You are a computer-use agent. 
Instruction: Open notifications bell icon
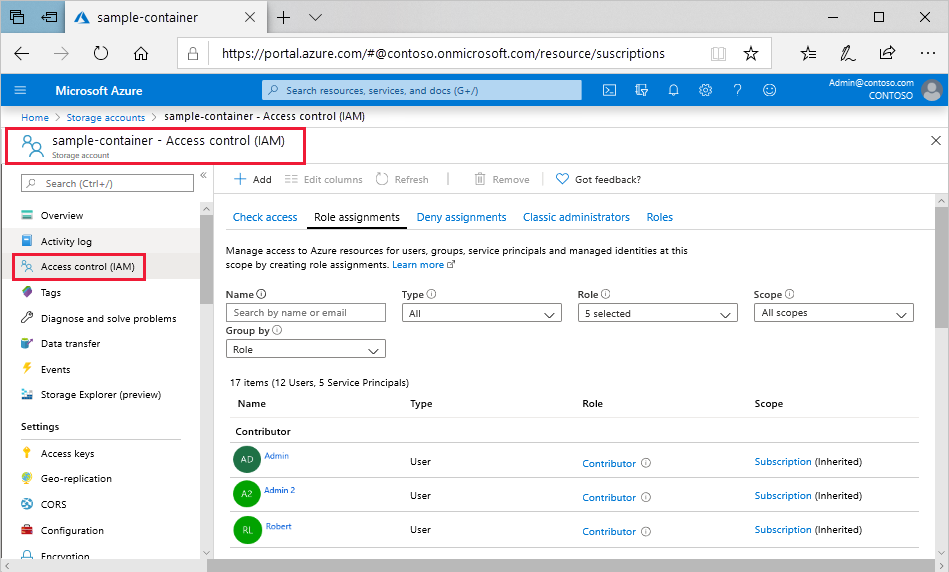[x=673, y=90]
